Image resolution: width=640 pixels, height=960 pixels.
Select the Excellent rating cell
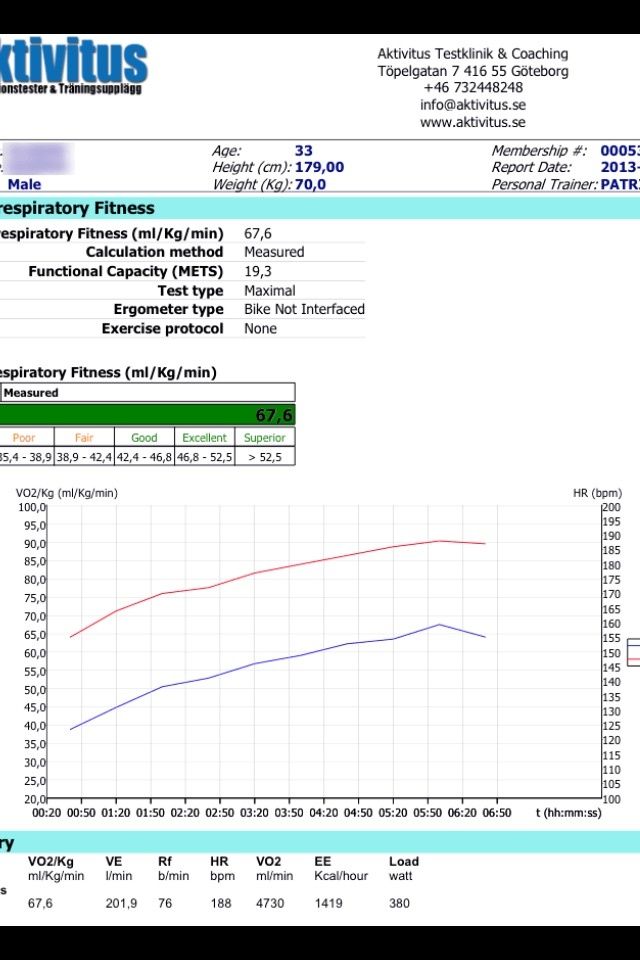point(204,438)
